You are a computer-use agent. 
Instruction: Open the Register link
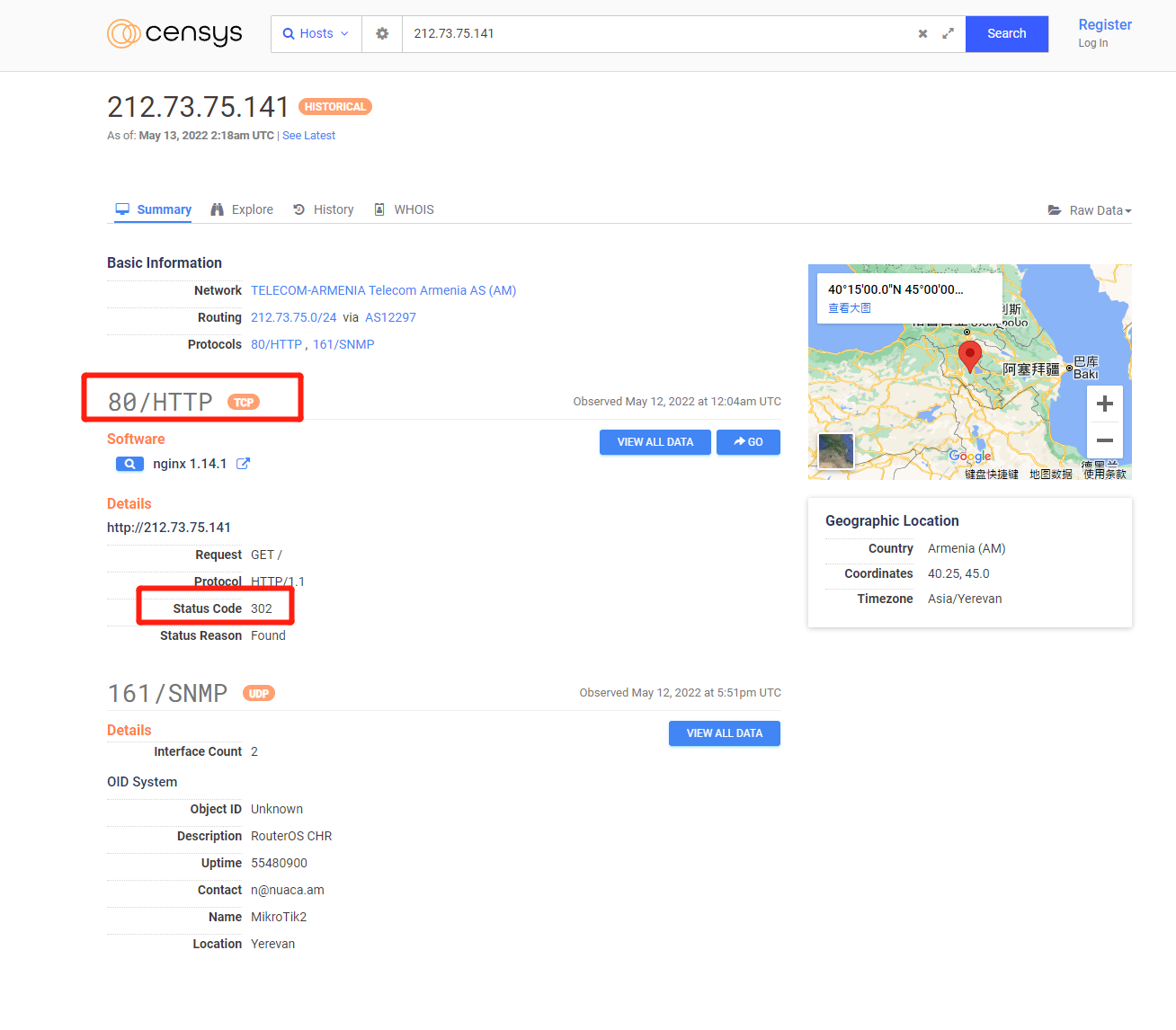[1105, 24]
